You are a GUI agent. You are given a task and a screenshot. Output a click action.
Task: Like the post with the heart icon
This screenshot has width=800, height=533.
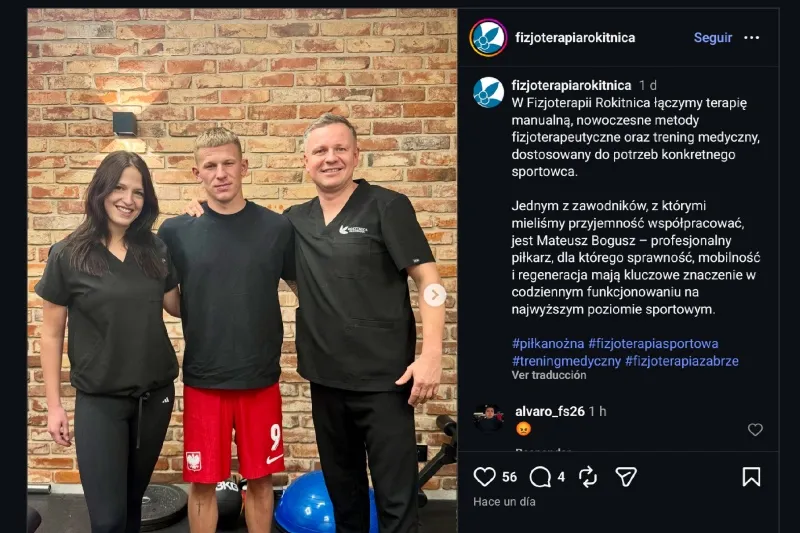pos(484,477)
